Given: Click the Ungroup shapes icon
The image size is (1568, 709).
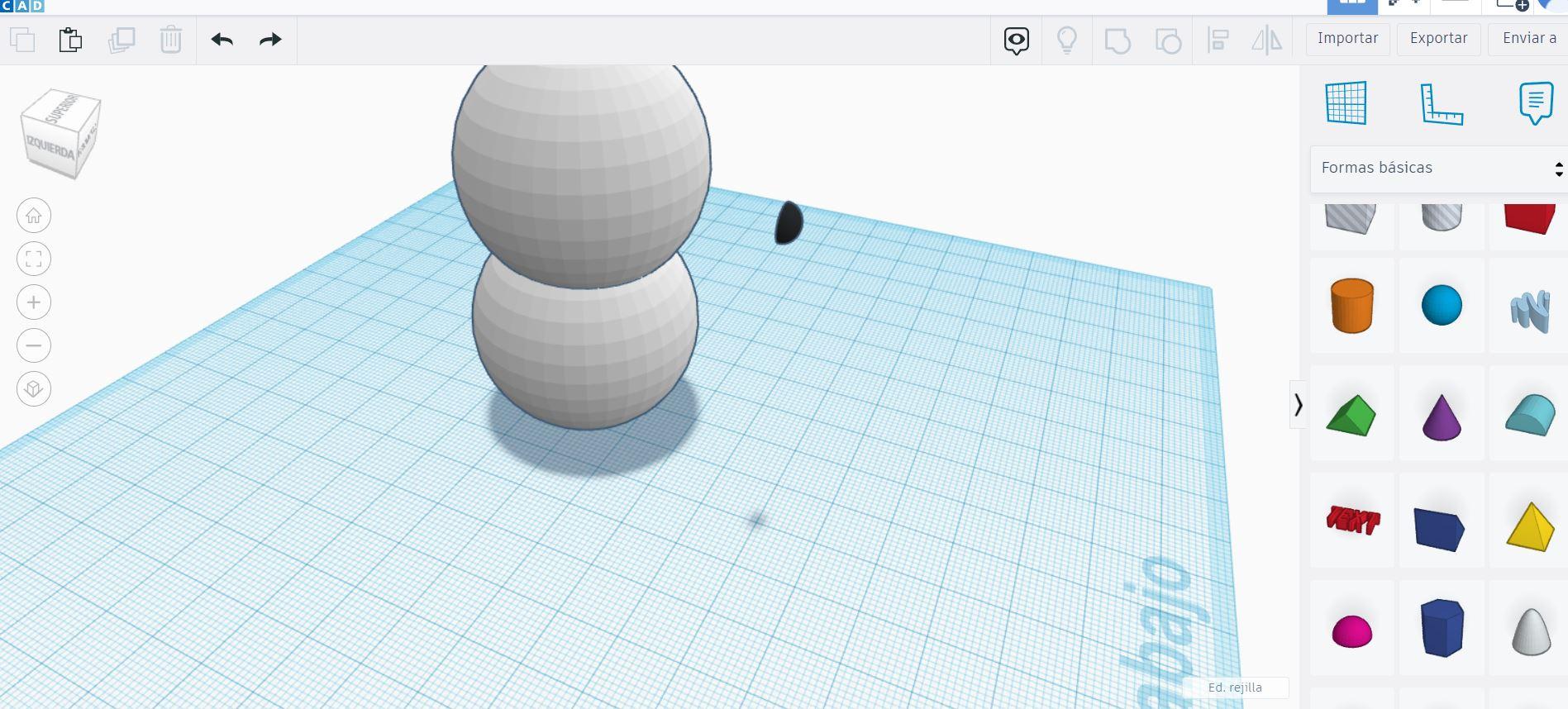Looking at the screenshot, I should point(1168,40).
